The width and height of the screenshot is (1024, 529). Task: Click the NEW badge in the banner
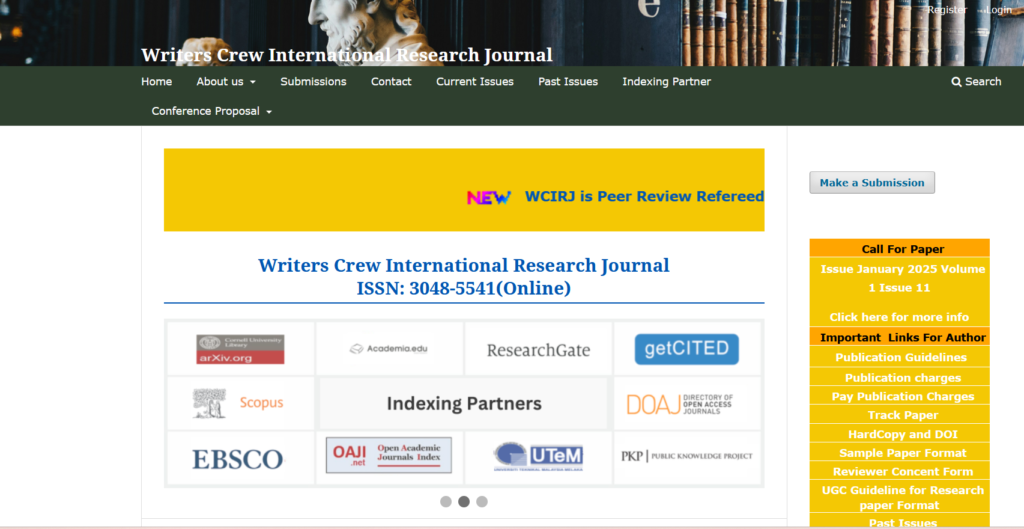[489, 197]
